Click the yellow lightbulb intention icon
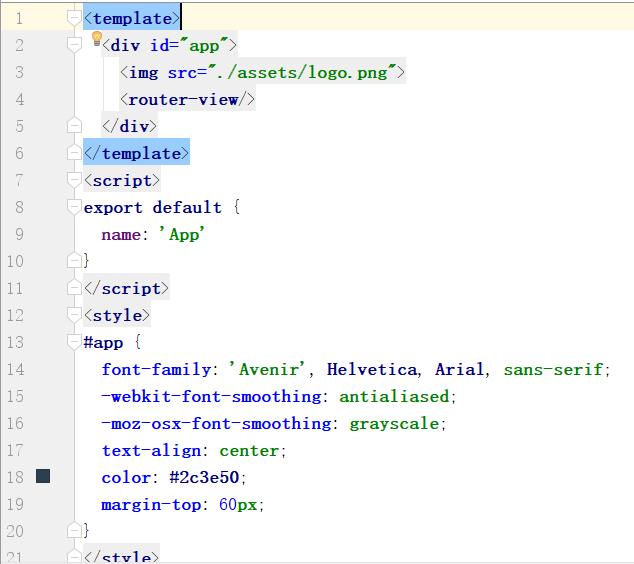This screenshot has width=634, height=564. click(x=97, y=38)
